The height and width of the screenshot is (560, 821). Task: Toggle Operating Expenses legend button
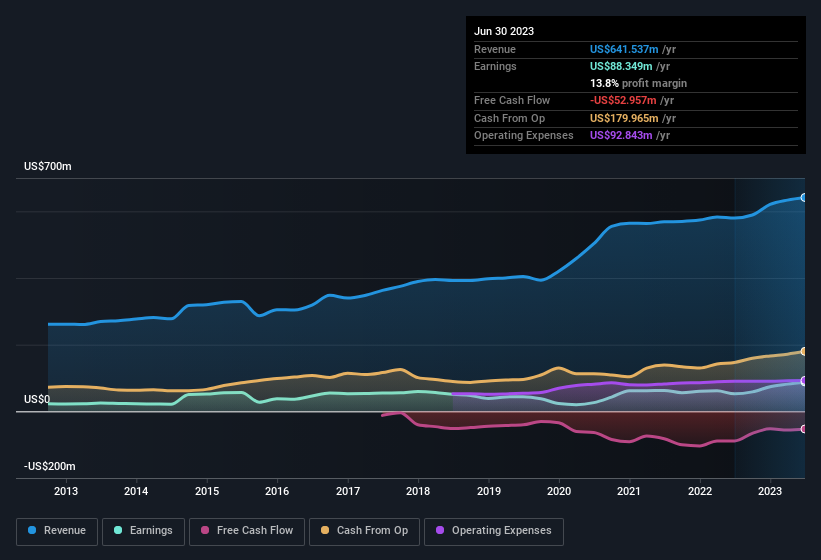click(494, 531)
